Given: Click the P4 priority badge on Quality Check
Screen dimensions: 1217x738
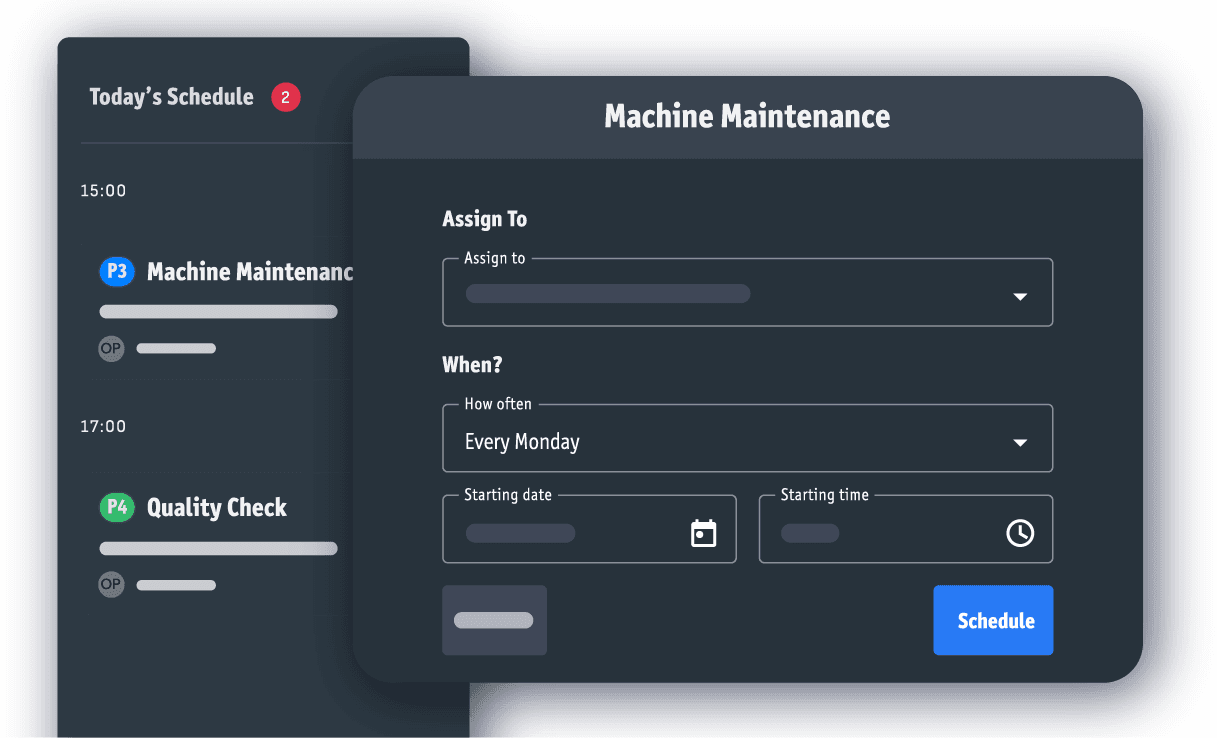Looking at the screenshot, I should pos(116,507).
